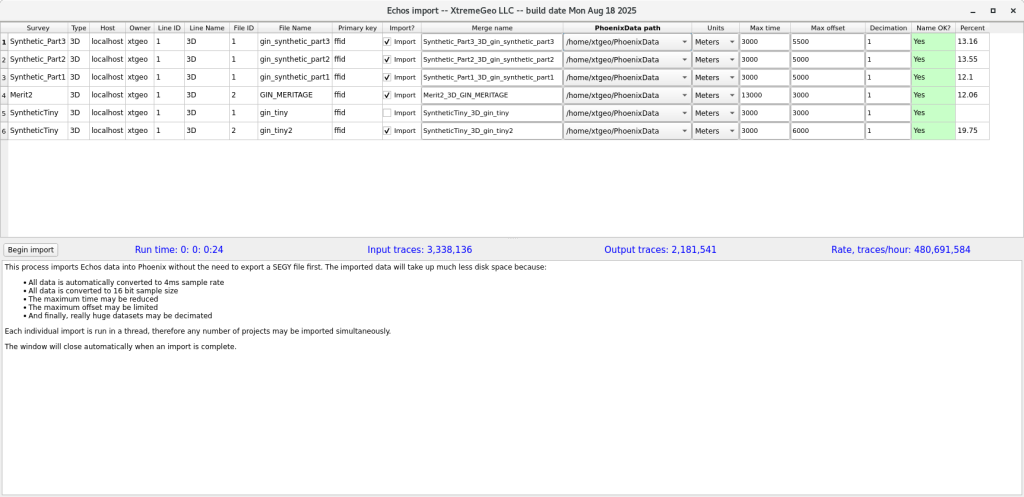Click the Merit2 survey cell
The width and height of the screenshot is (1024, 497).
(x=38, y=95)
